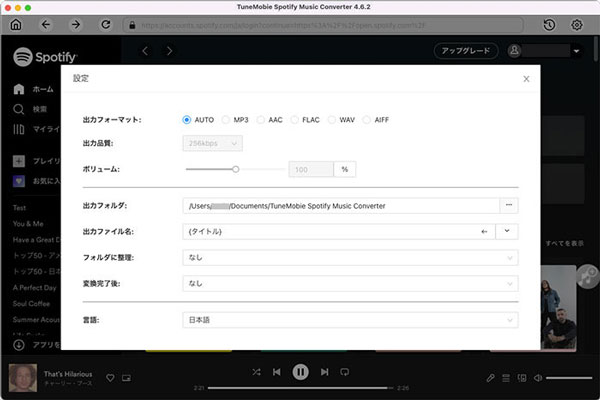Open output file name tag dropdown arrow
The height and width of the screenshot is (400, 600).
tap(507, 231)
